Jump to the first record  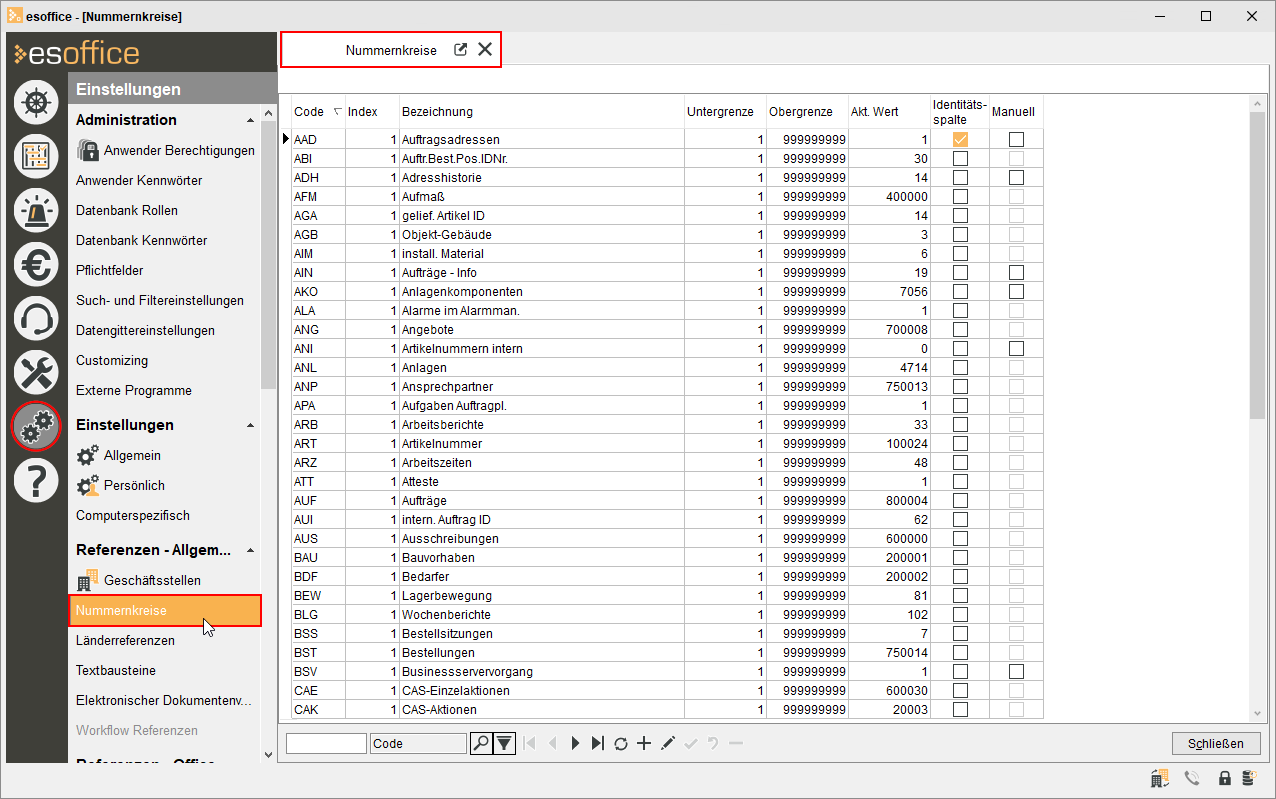tap(529, 743)
